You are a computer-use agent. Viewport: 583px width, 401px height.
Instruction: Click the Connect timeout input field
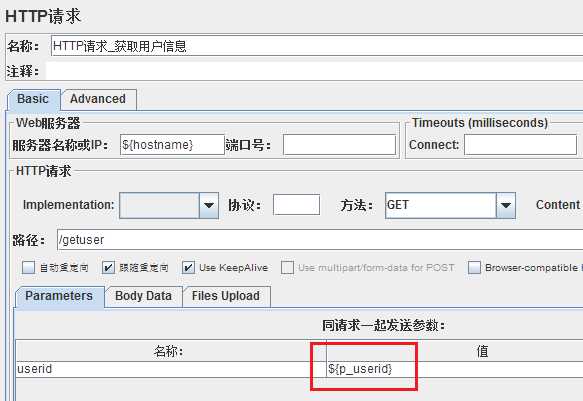521,145
